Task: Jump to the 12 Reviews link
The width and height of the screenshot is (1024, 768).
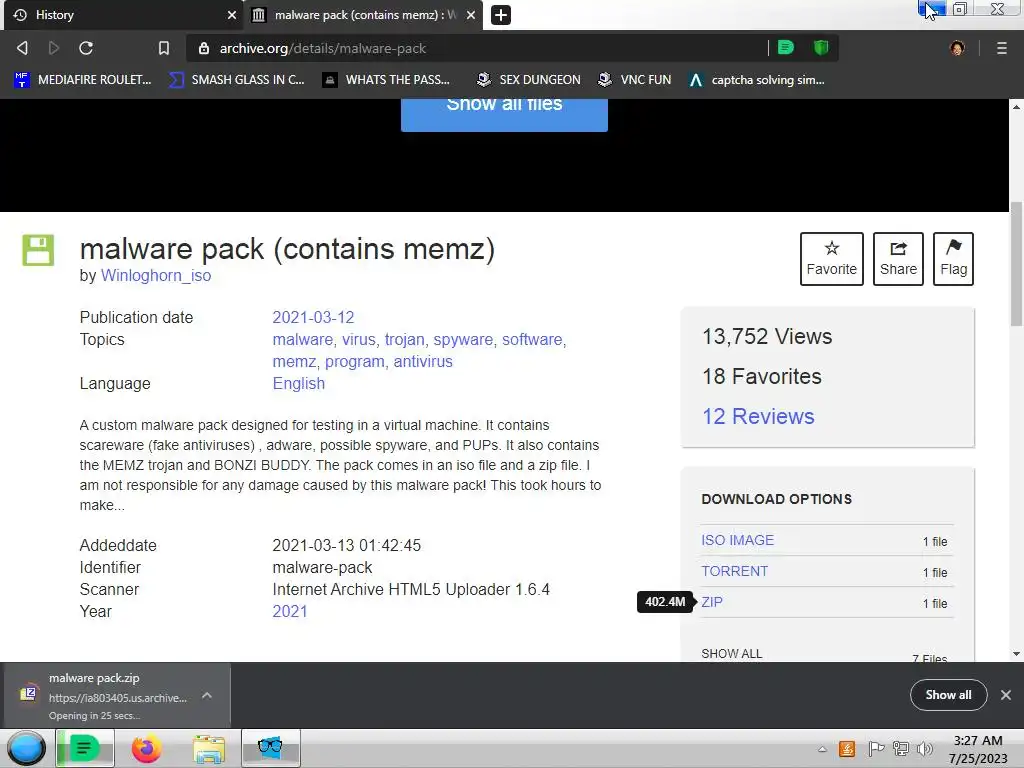Action: coord(758,416)
